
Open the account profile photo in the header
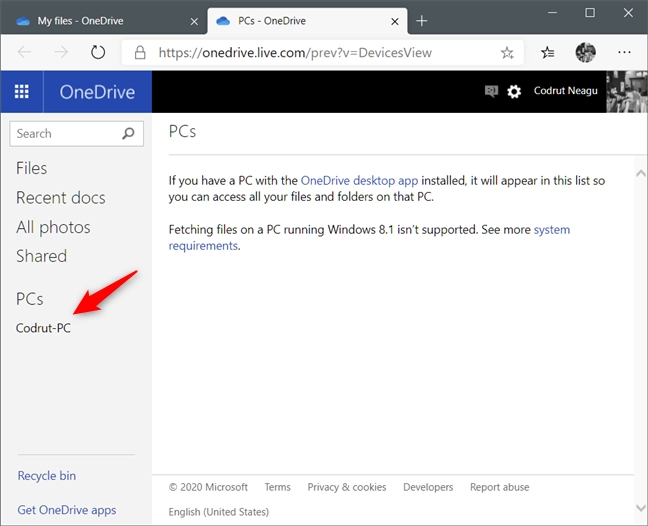point(627,91)
